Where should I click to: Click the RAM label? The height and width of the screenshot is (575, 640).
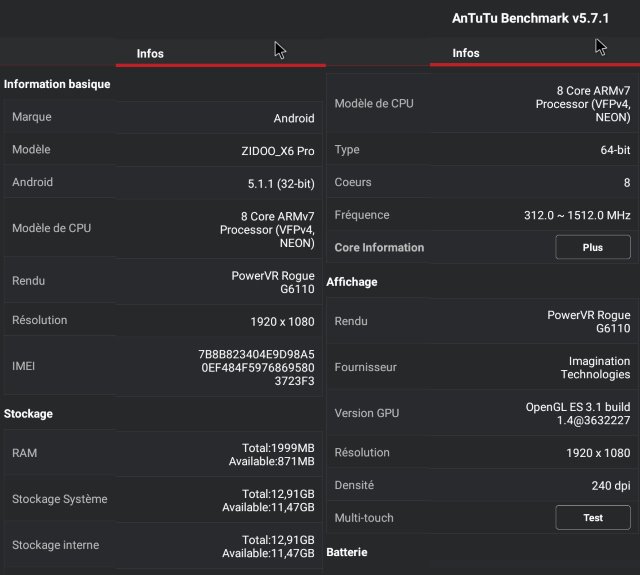24,453
